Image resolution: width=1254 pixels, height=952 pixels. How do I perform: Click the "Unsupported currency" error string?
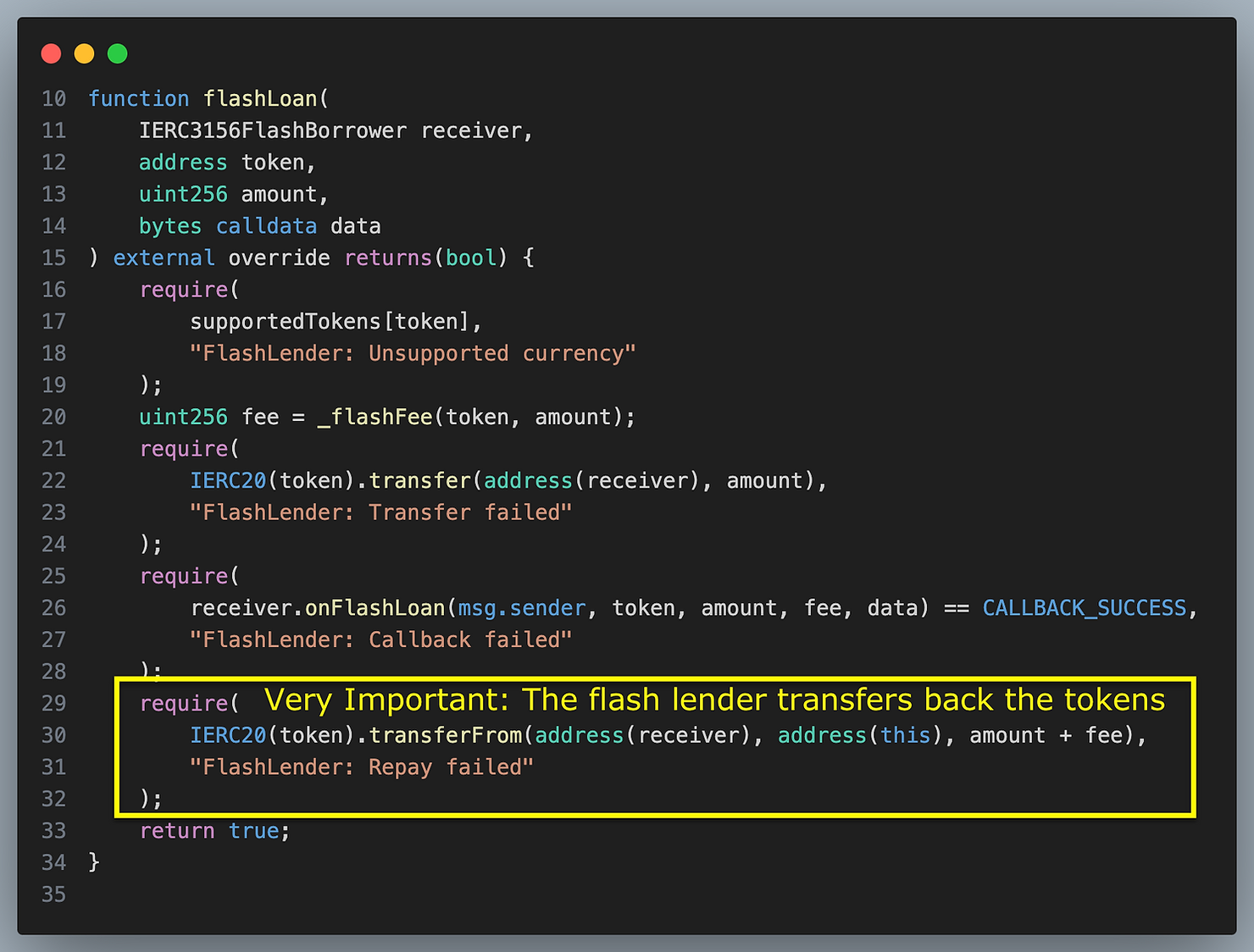(x=412, y=353)
